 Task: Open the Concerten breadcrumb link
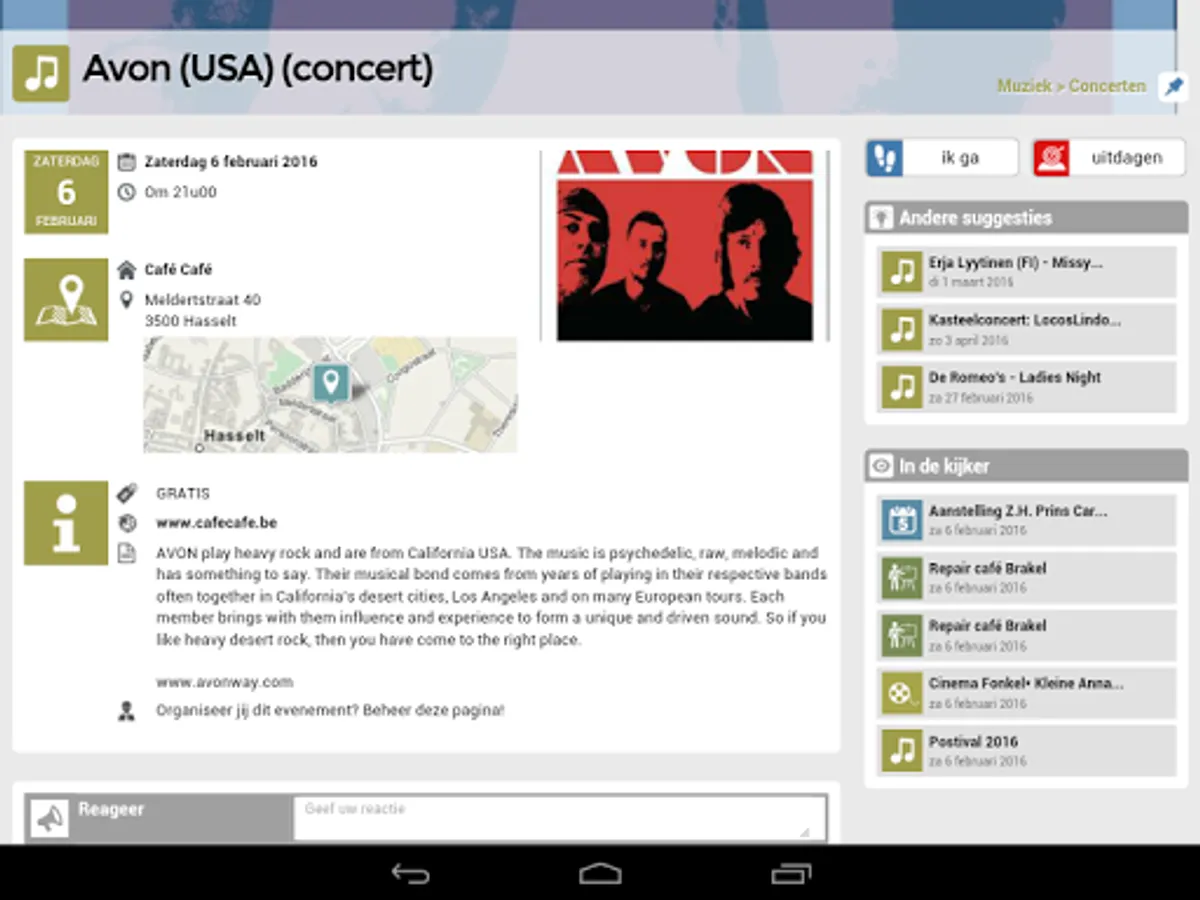point(1107,86)
